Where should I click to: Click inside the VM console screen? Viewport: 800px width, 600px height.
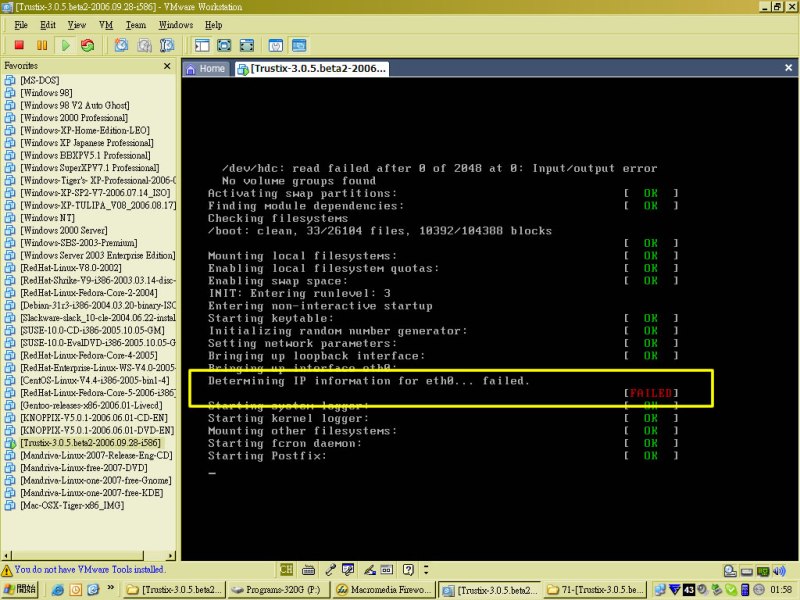[490, 318]
